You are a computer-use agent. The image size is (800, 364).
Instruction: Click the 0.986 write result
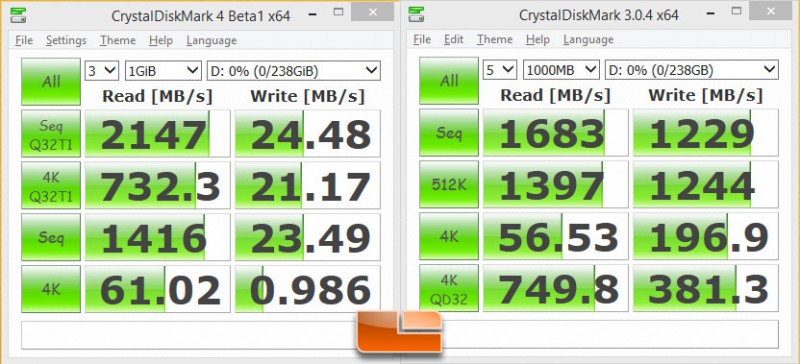pos(308,289)
